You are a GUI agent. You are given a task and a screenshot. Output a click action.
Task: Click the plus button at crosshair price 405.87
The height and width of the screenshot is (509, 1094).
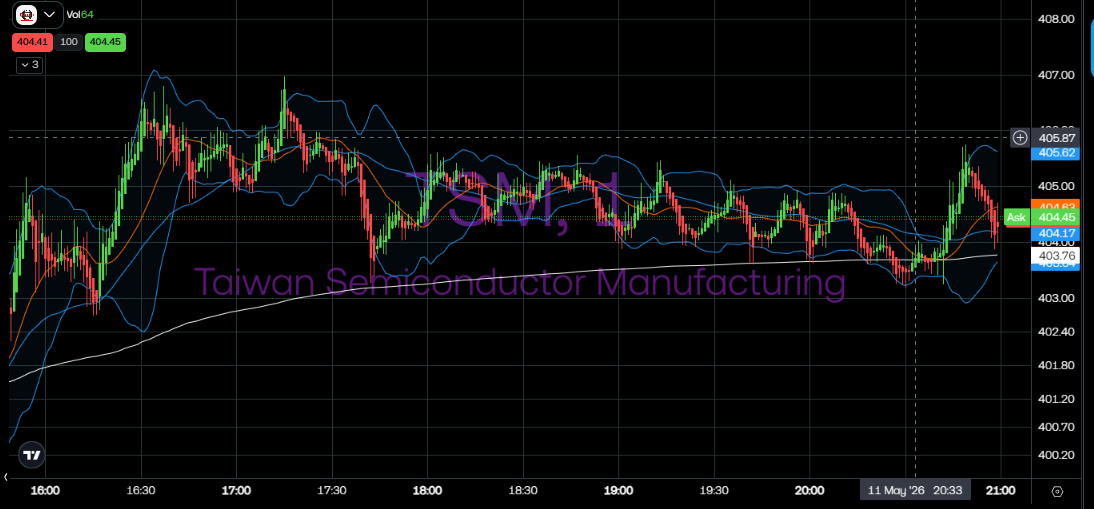pyautogui.click(x=1020, y=137)
